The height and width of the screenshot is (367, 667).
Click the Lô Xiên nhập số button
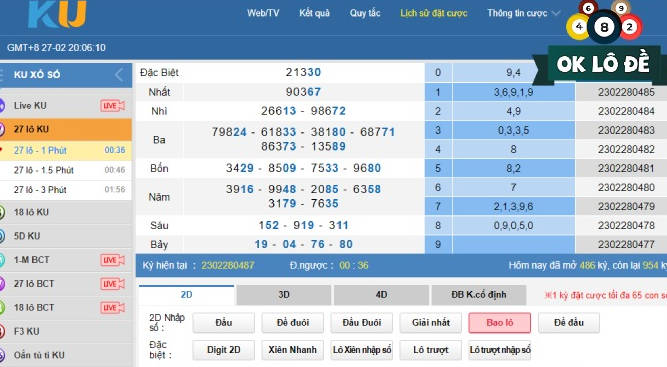point(362,350)
